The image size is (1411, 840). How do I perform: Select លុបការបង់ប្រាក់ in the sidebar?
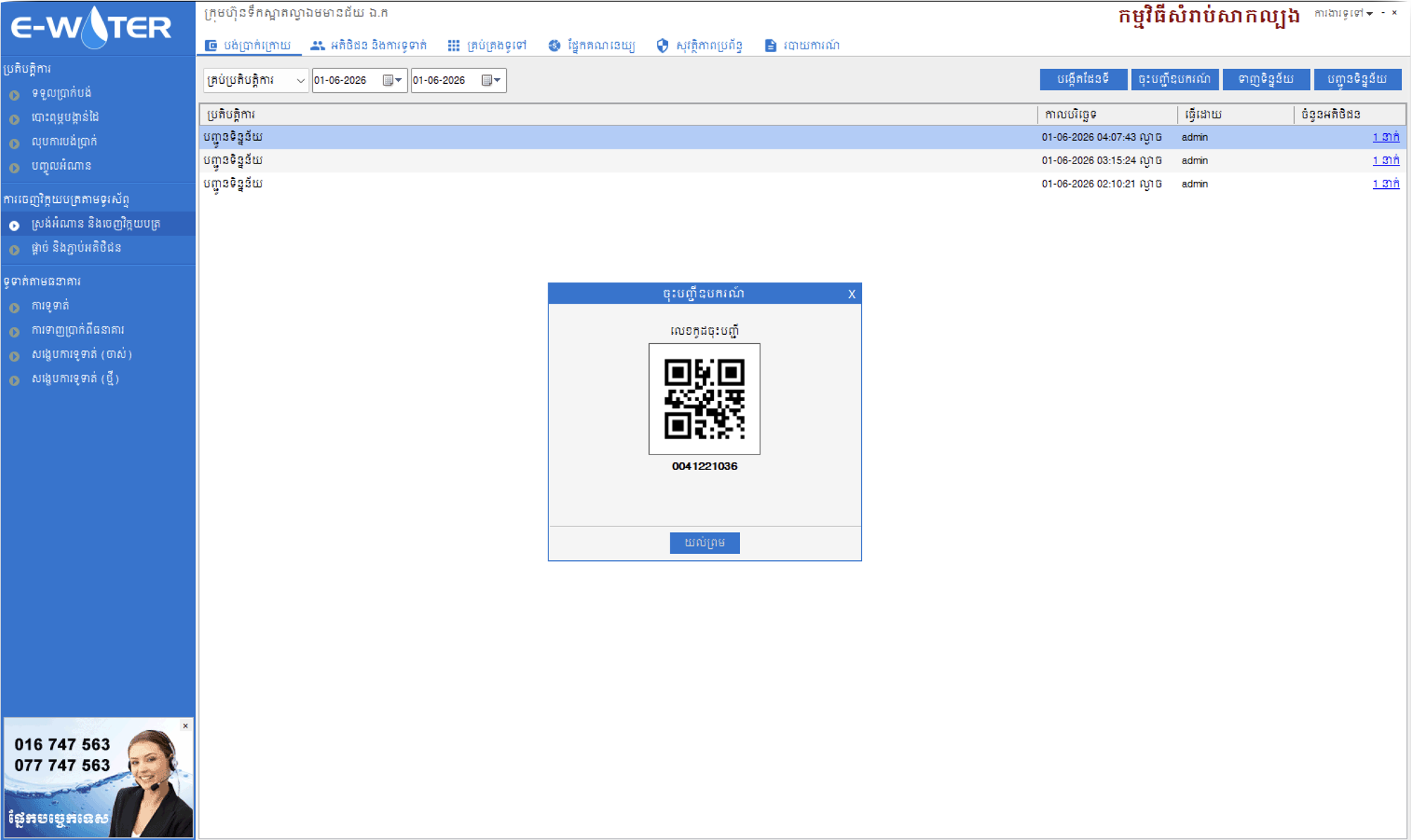pyautogui.click(x=64, y=142)
